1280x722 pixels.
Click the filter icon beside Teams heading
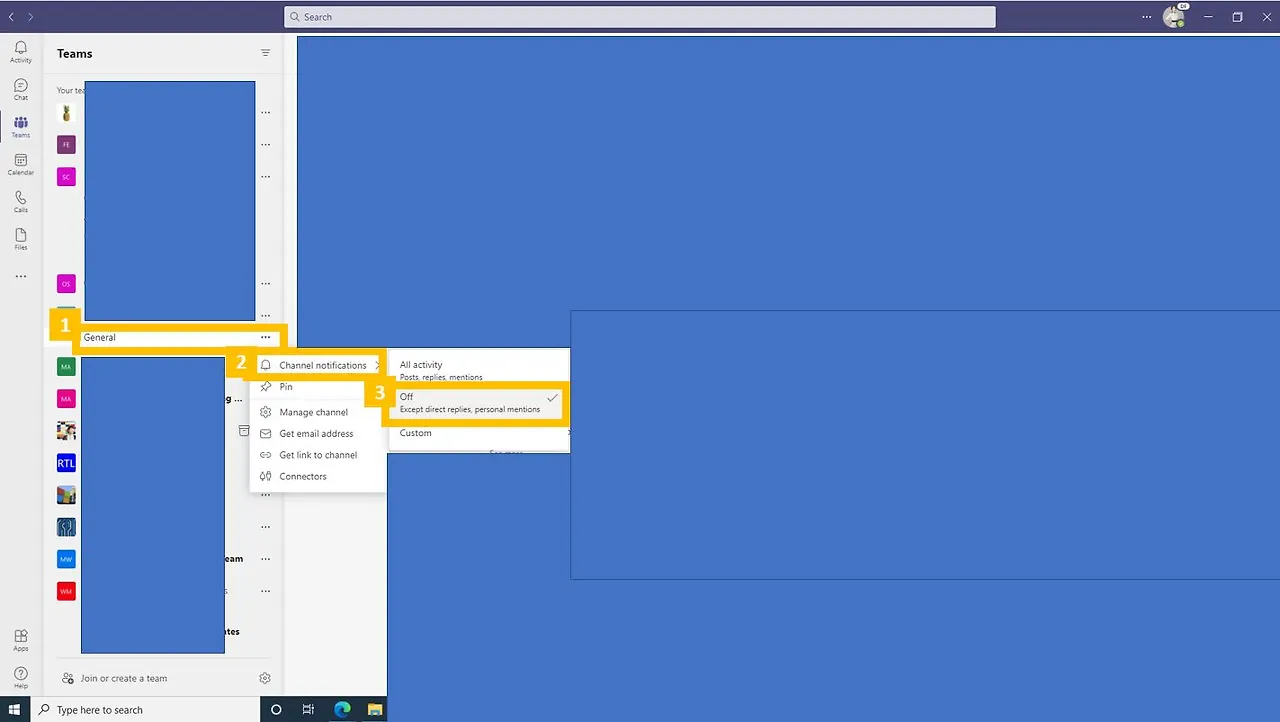[x=265, y=53]
